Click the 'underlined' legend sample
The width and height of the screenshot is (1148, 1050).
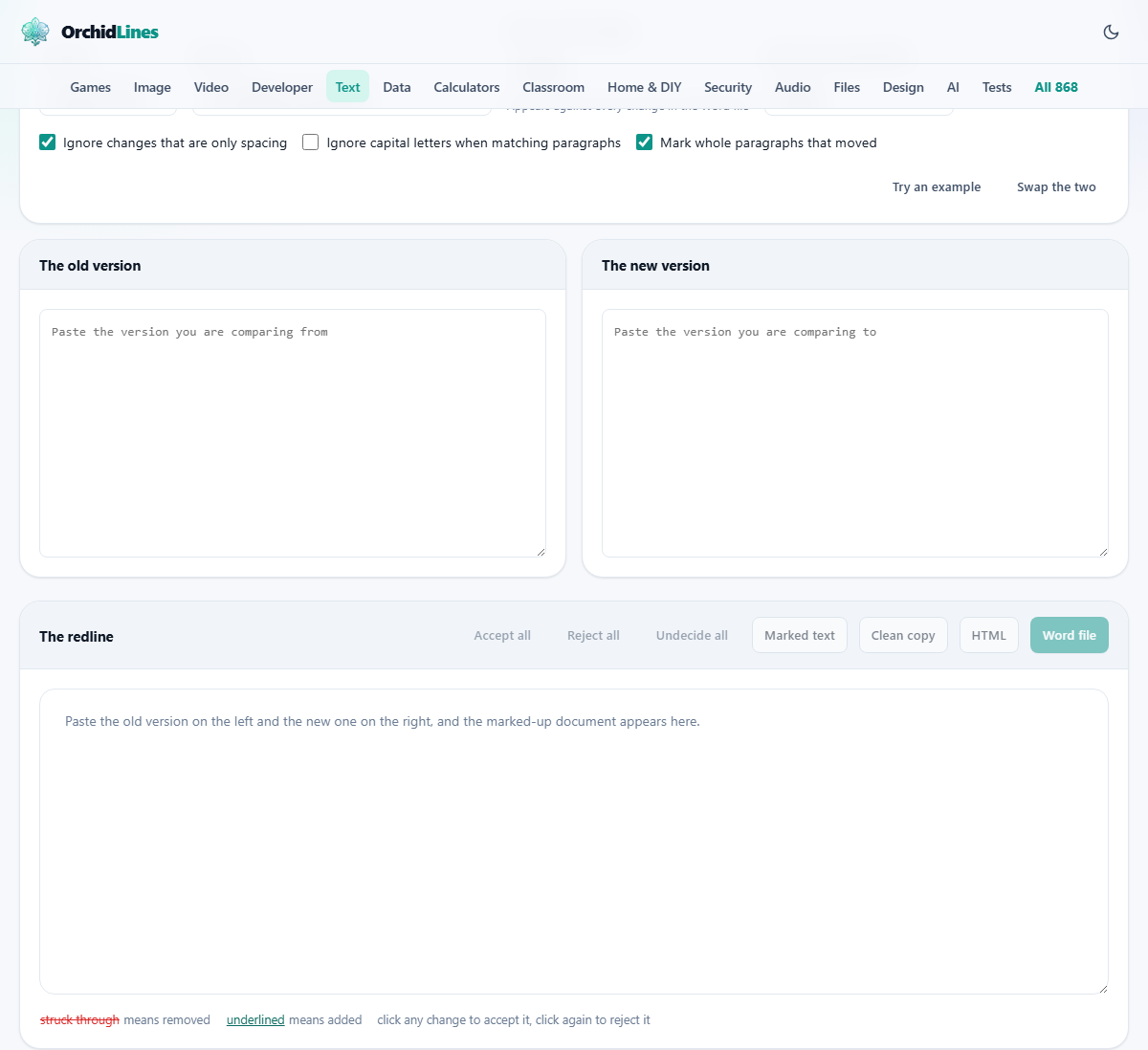[255, 1020]
